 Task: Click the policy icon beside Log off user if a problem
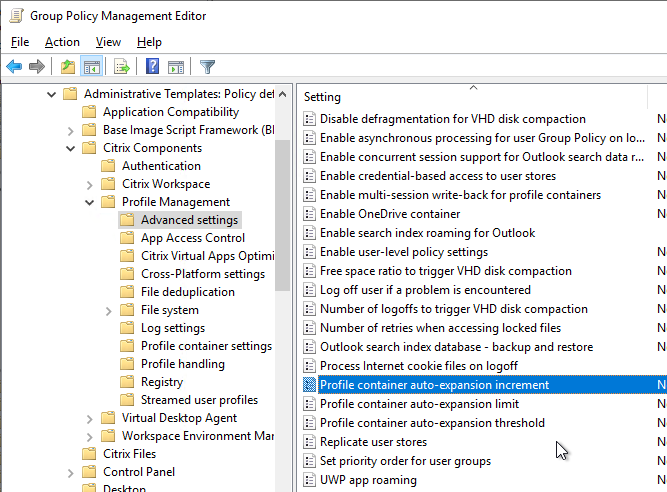pos(309,290)
